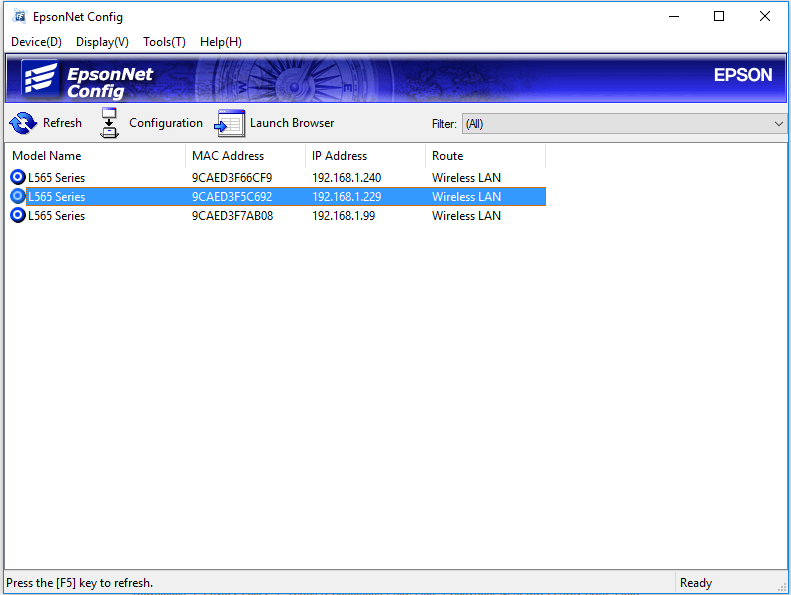Click Wireless LAN in 192.168.1.240 row
The image size is (791, 595).
(467, 178)
